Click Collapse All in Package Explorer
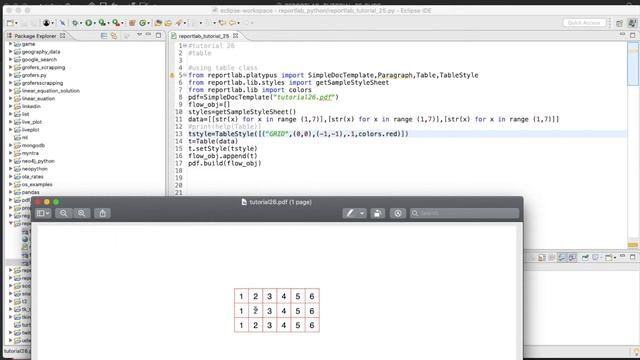This screenshot has height=360, width=640. (104, 36)
